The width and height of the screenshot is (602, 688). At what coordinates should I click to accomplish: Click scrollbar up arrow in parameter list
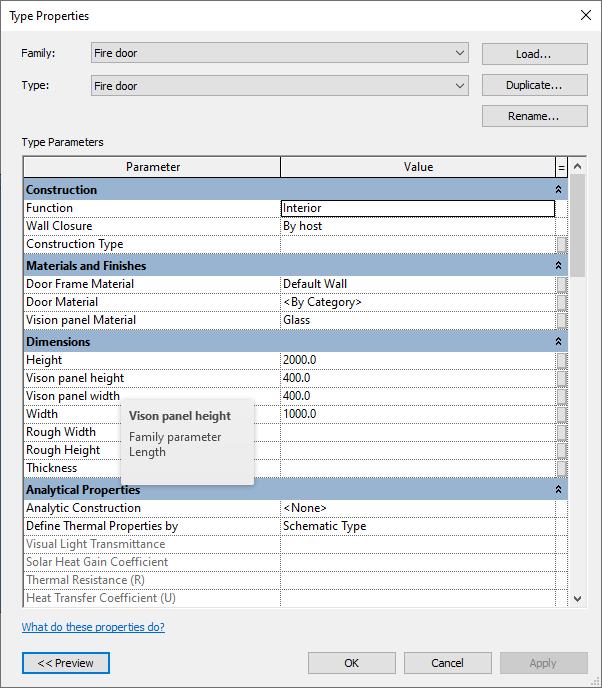point(577,166)
